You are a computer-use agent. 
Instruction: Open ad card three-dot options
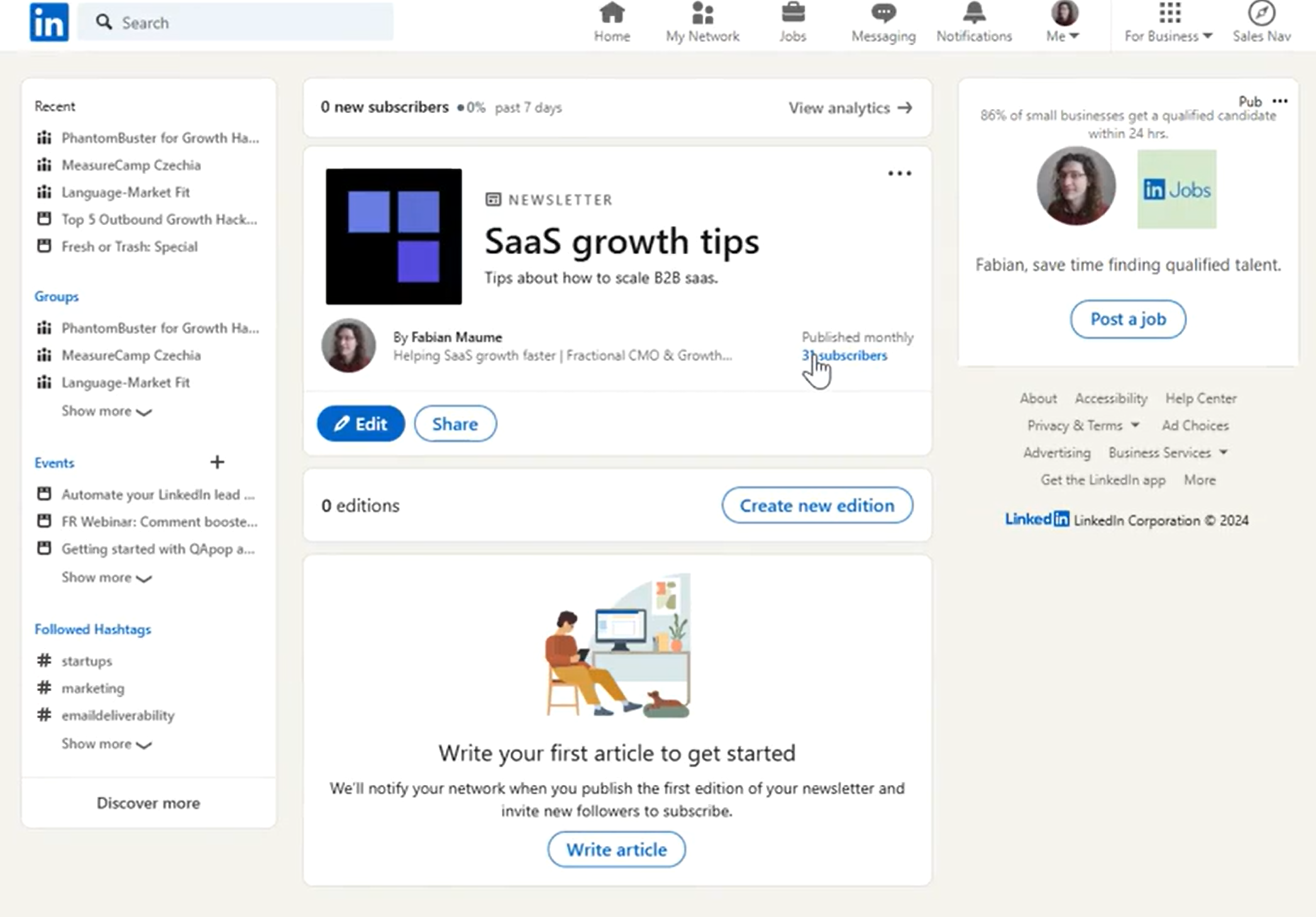1280,101
